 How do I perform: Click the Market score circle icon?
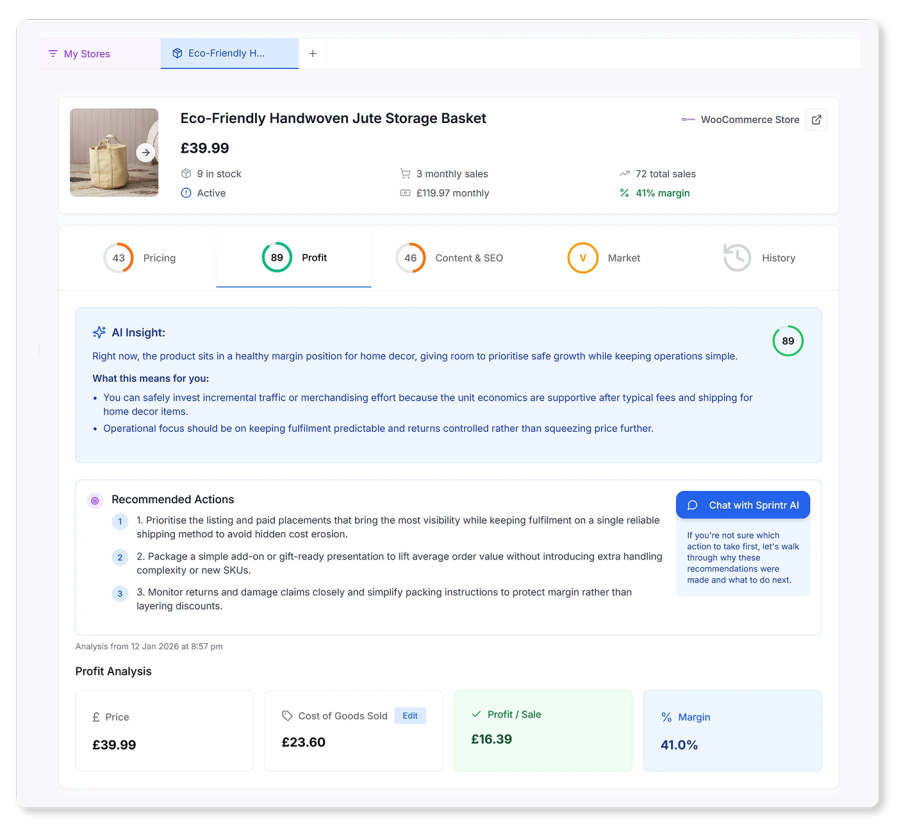(x=583, y=258)
